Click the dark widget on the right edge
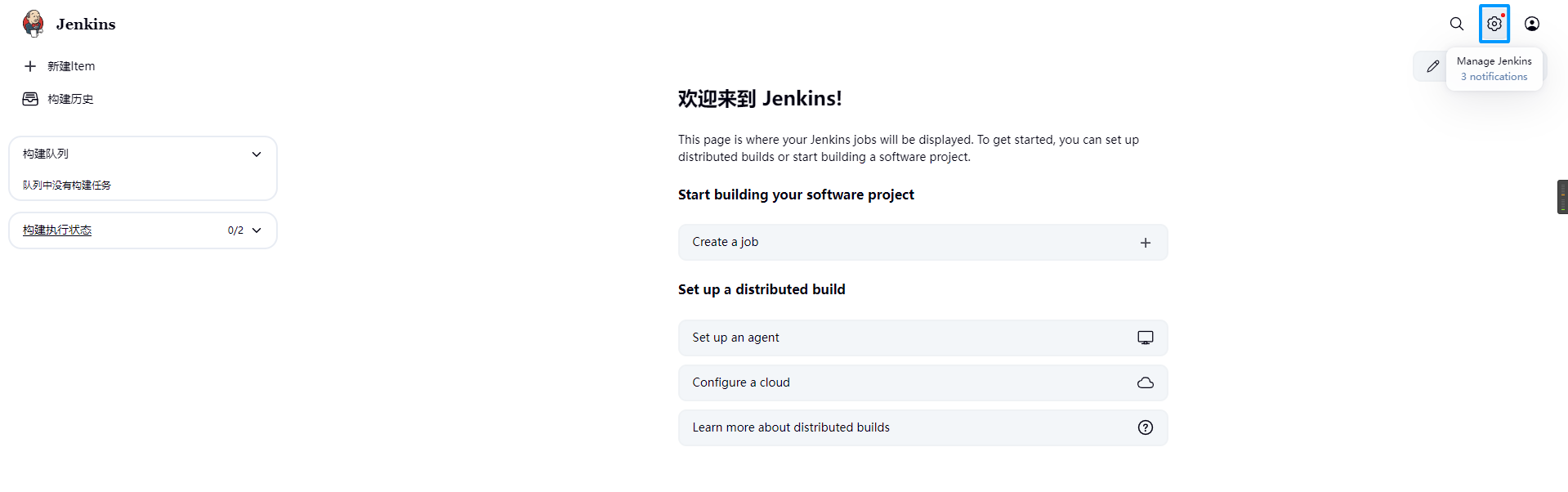1568x492 pixels. (1562, 197)
